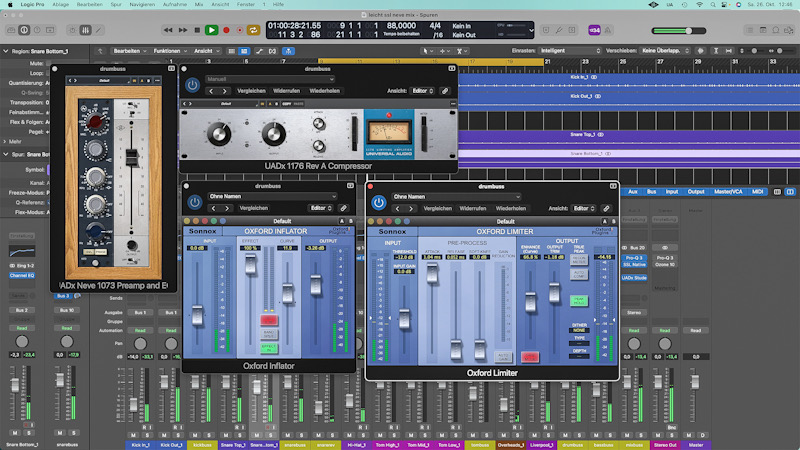This screenshot has height=450, width=800.
Task: Toggle the metronome button
Action: coord(608,30)
